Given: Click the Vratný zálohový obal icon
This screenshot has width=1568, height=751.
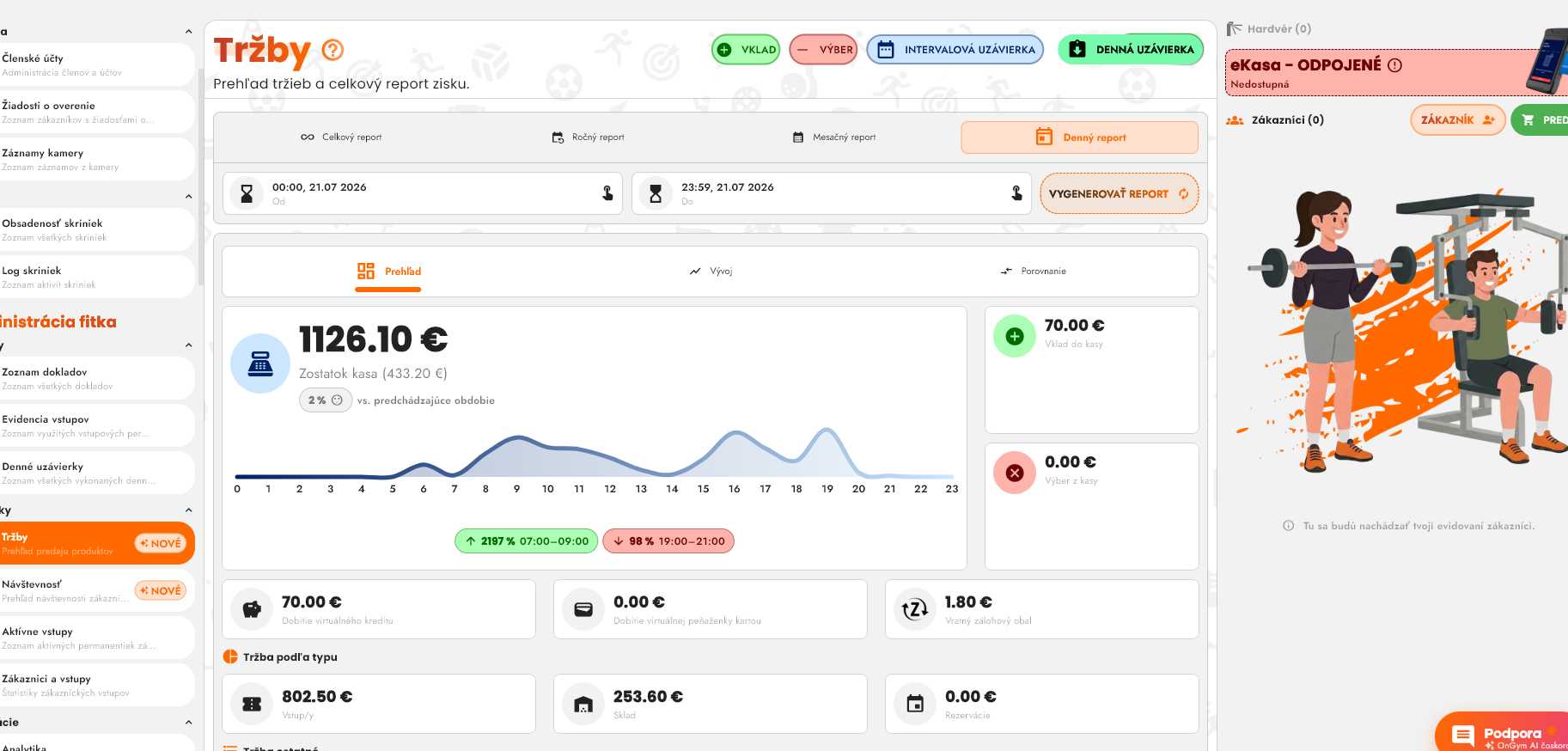Looking at the screenshot, I should [915, 609].
